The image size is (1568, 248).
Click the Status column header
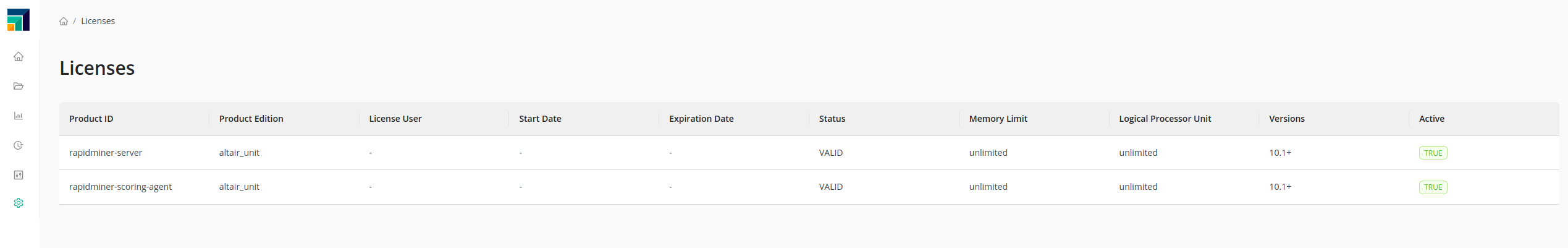click(832, 119)
